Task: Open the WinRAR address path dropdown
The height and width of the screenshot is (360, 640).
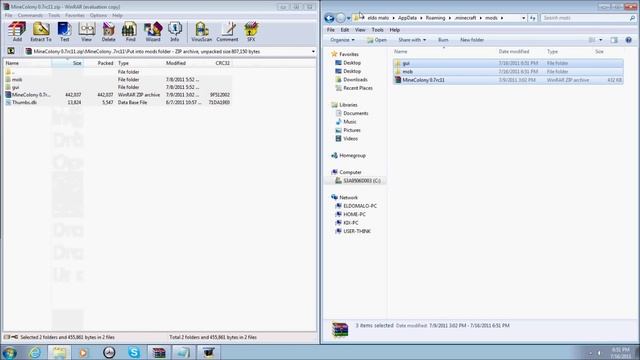Action: point(313,52)
